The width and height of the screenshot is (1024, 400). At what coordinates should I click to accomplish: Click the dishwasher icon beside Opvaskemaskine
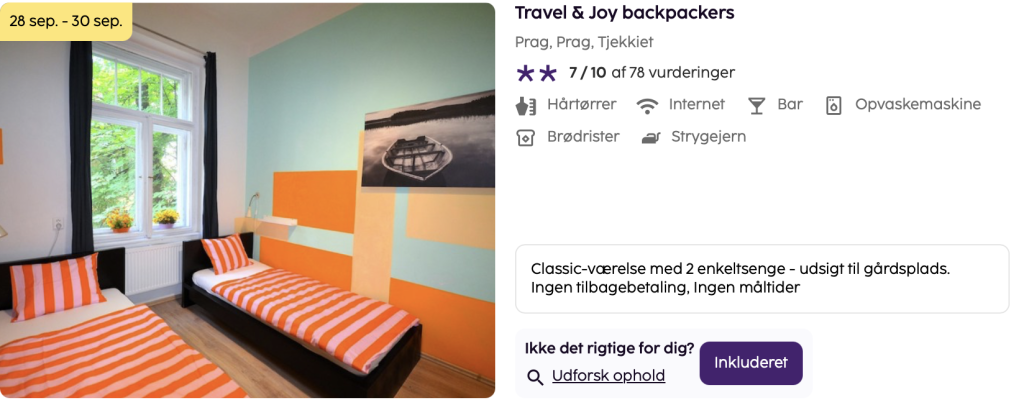tap(833, 105)
